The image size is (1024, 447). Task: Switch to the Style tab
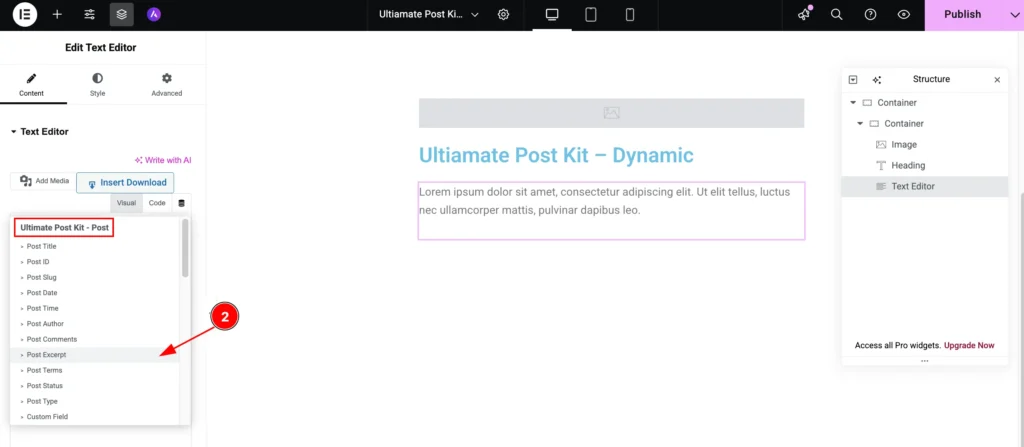point(97,84)
